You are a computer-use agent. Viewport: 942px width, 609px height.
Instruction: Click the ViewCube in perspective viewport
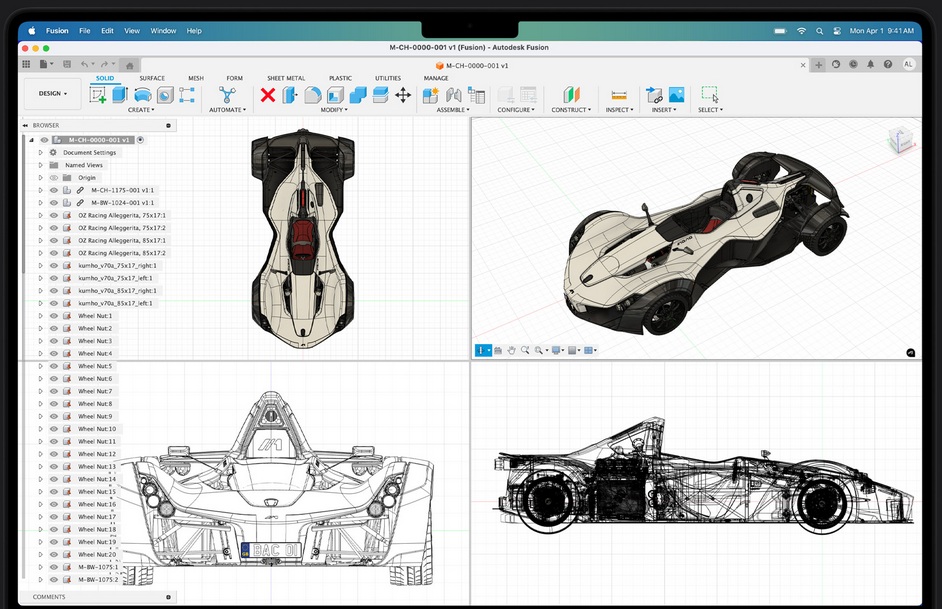point(901,139)
